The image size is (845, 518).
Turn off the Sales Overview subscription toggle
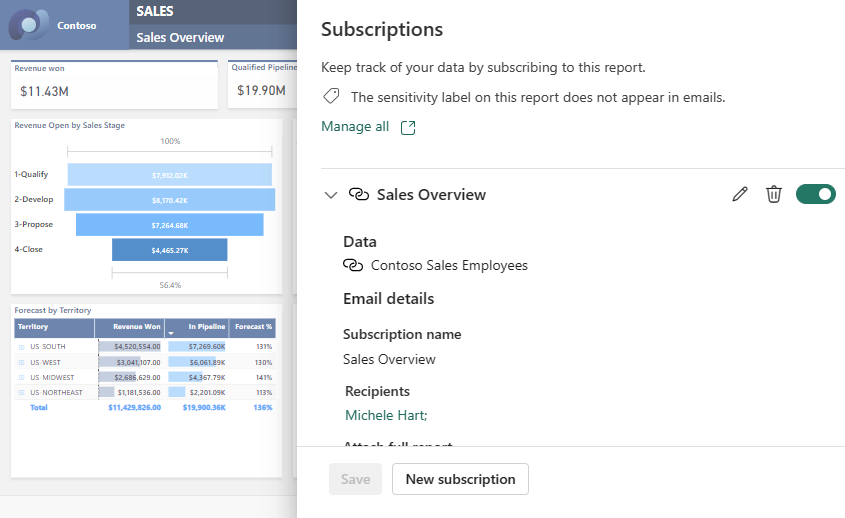[x=815, y=194]
